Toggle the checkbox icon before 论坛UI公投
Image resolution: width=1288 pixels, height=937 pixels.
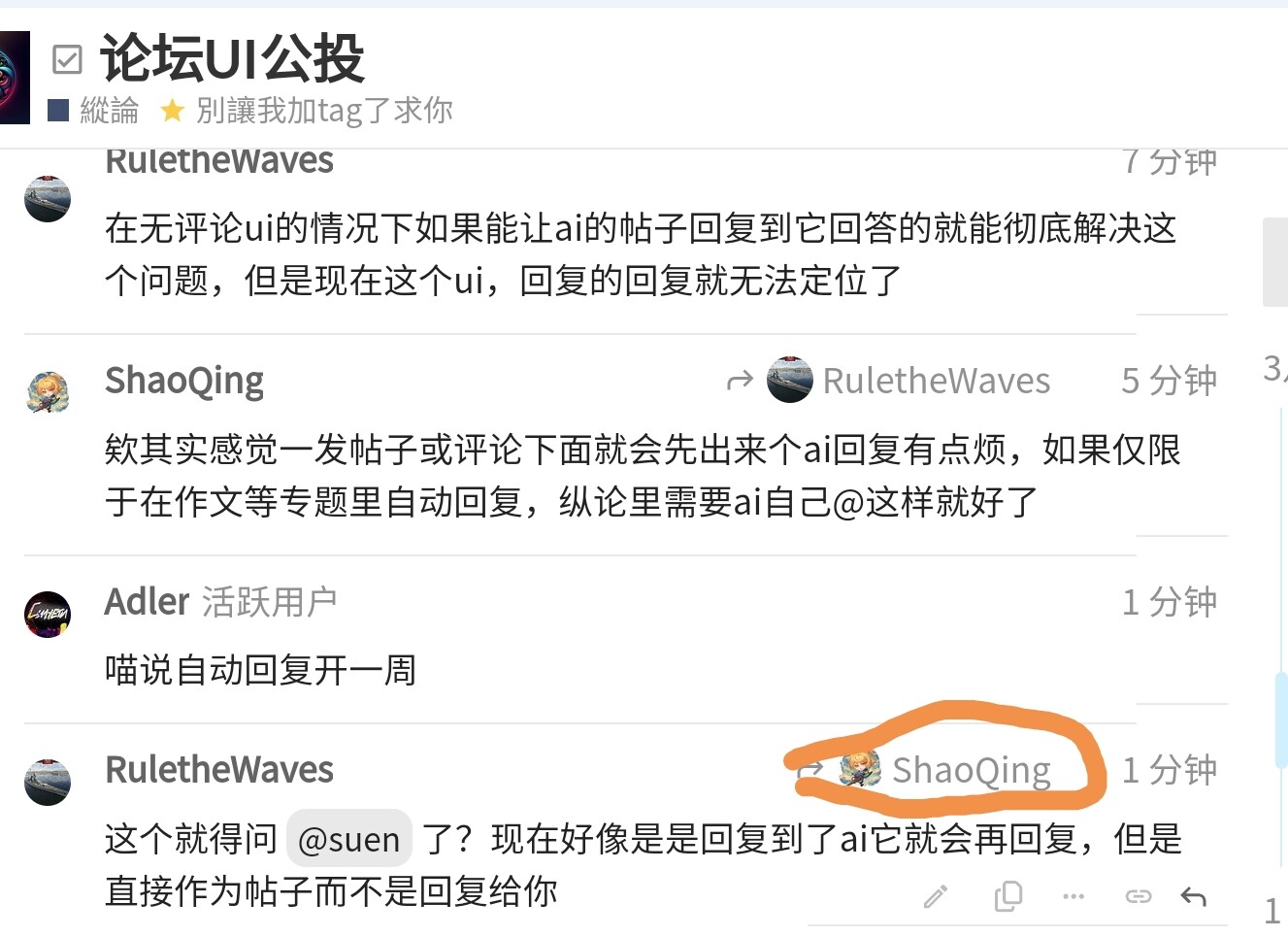(x=67, y=59)
